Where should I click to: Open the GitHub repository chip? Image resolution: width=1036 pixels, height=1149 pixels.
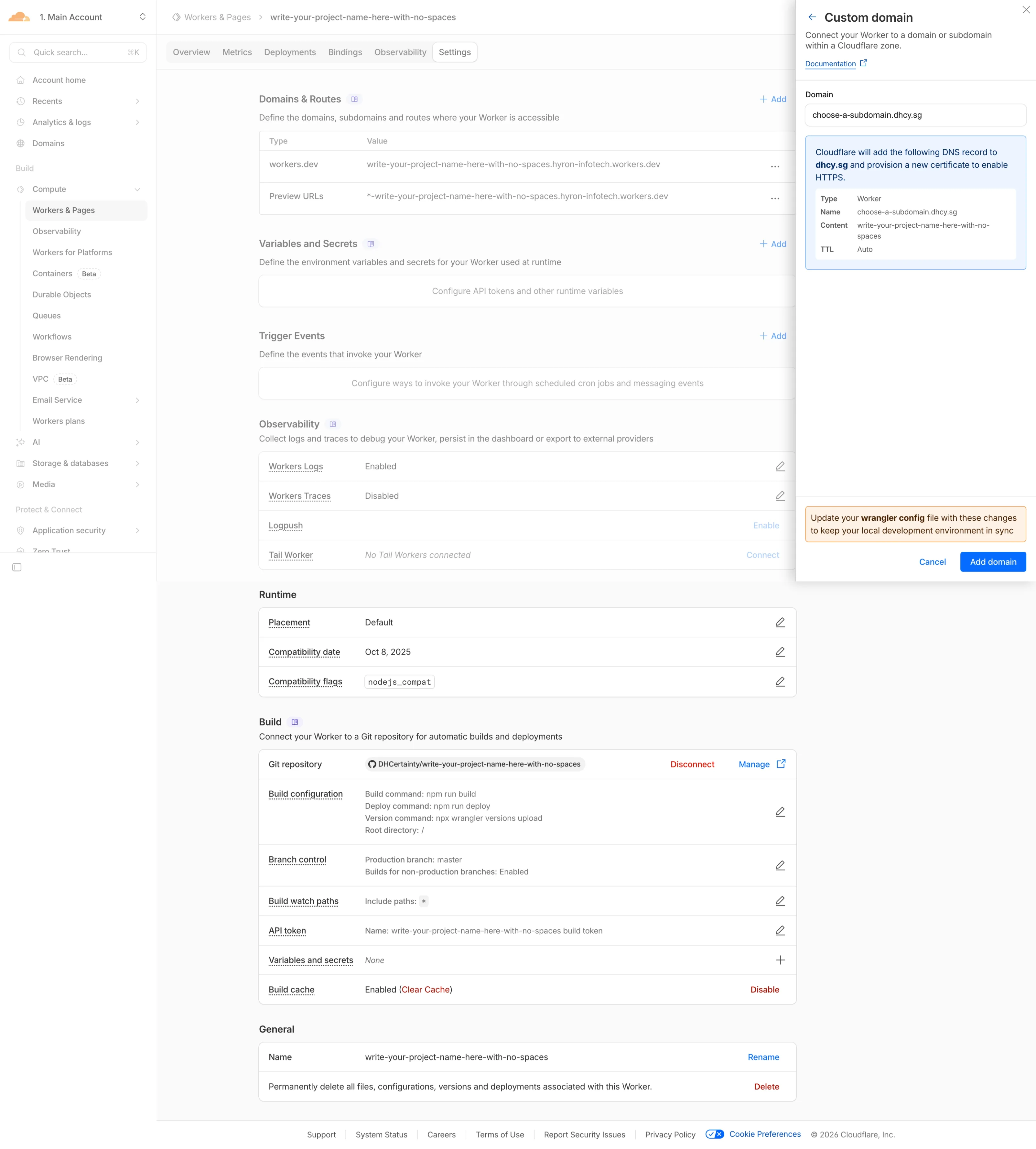(x=475, y=765)
